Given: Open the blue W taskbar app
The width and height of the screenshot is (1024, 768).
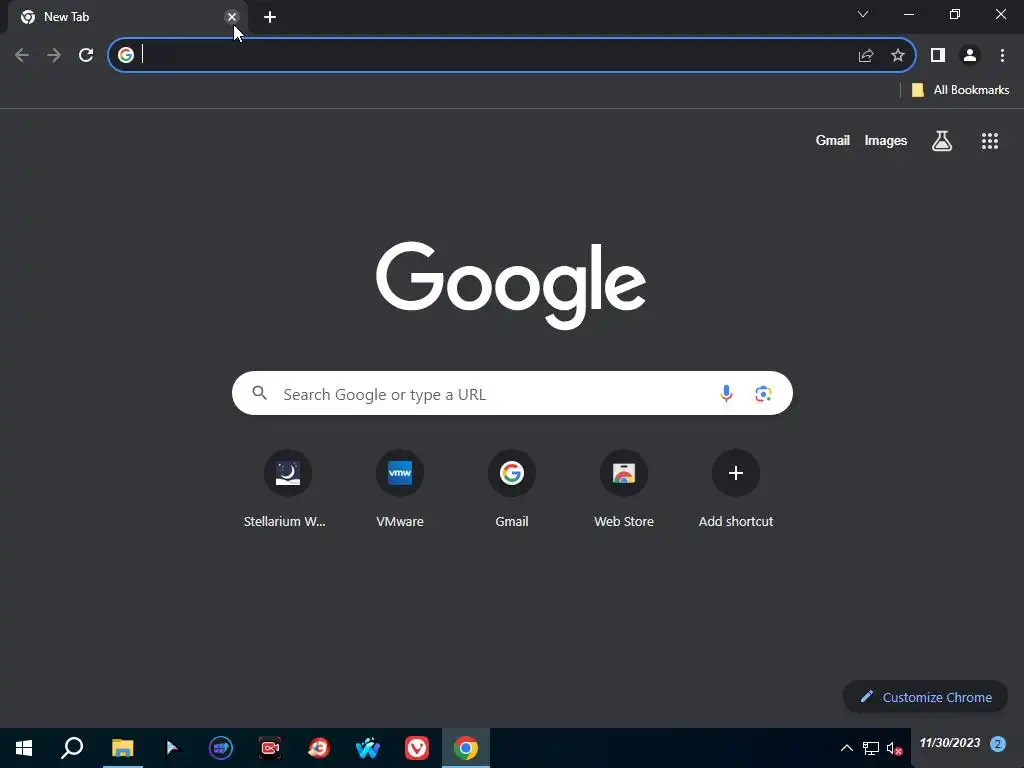Looking at the screenshot, I should [x=368, y=748].
